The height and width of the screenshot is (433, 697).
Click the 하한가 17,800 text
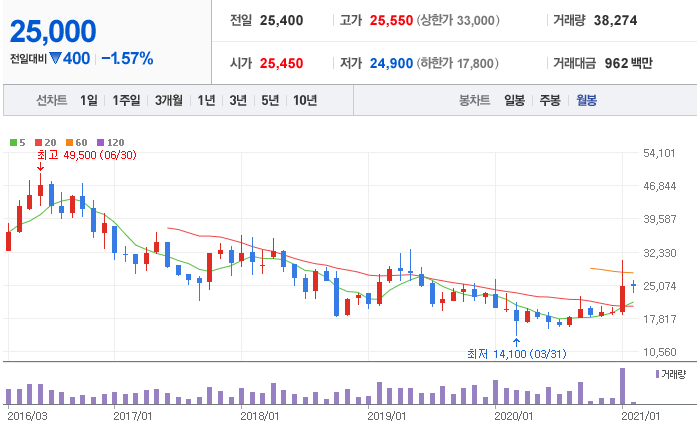click(x=457, y=63)
